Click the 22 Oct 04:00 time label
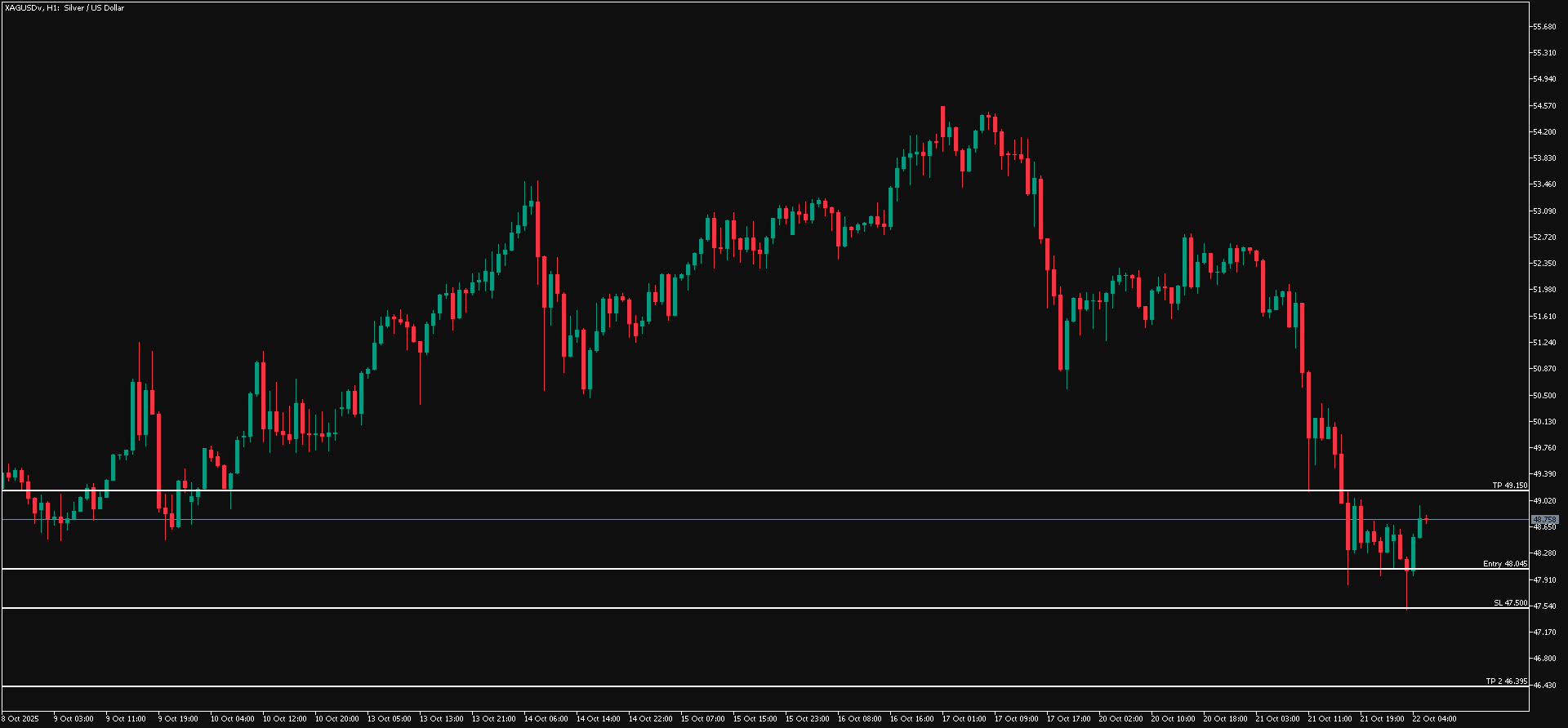 tap(1434, 719)
